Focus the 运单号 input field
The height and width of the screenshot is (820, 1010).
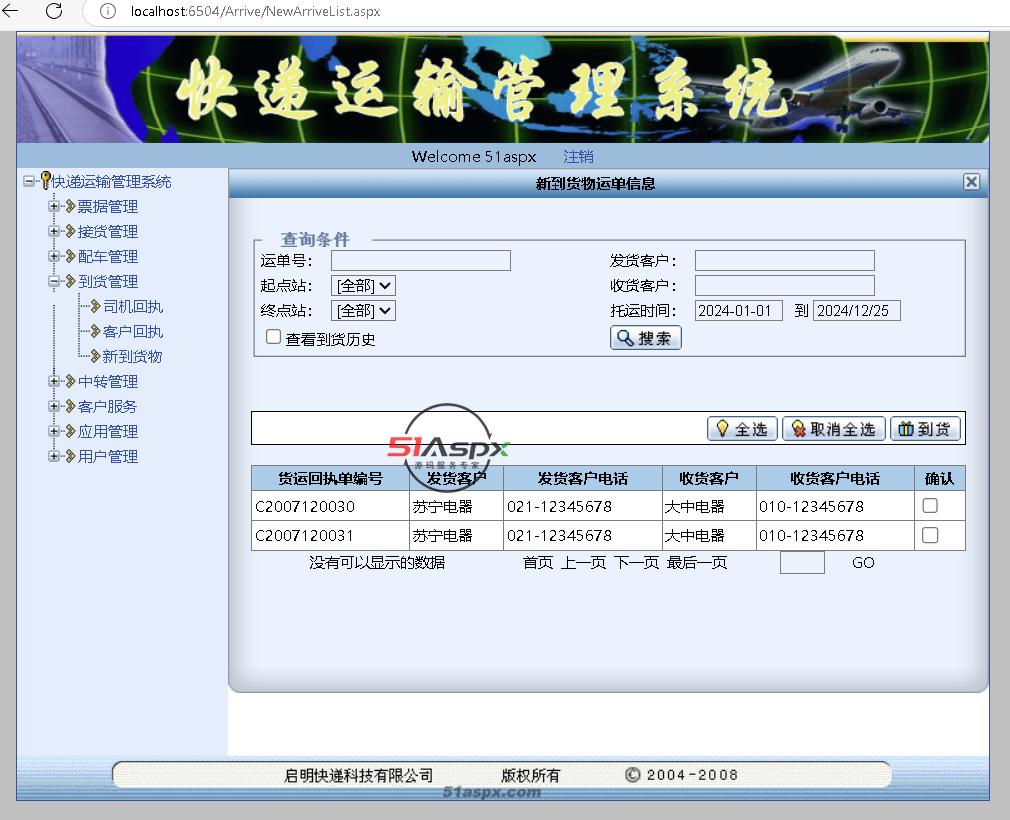click(x=421, y=260)
